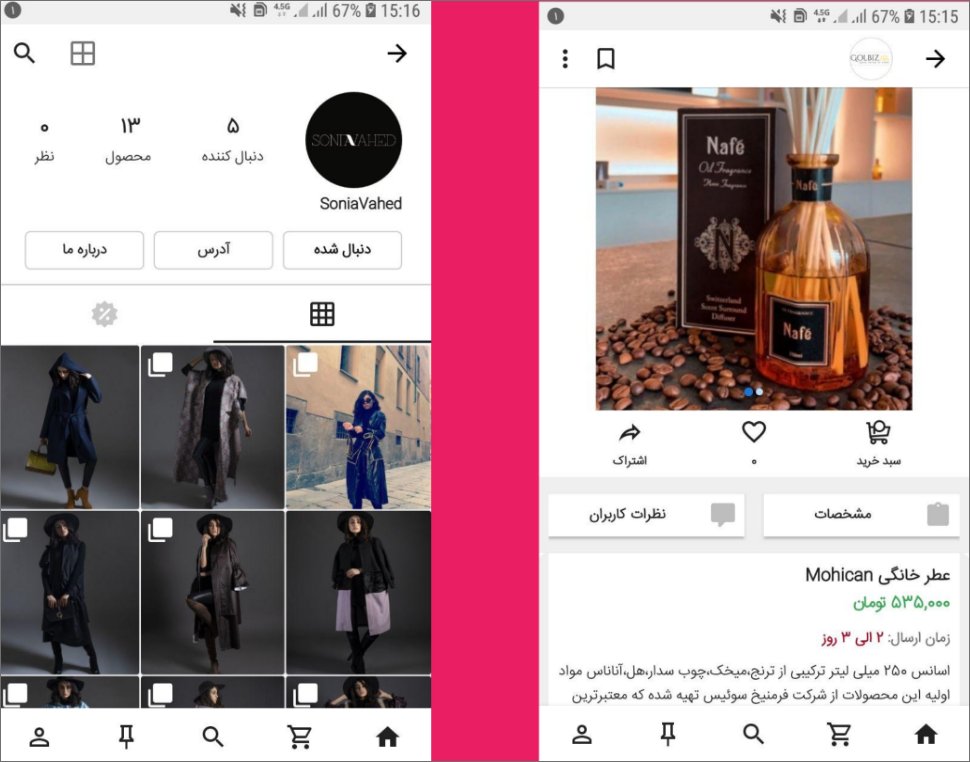Open the درباره ما about us button
This screenshot has height=762, width=970.
coord(85,250)
